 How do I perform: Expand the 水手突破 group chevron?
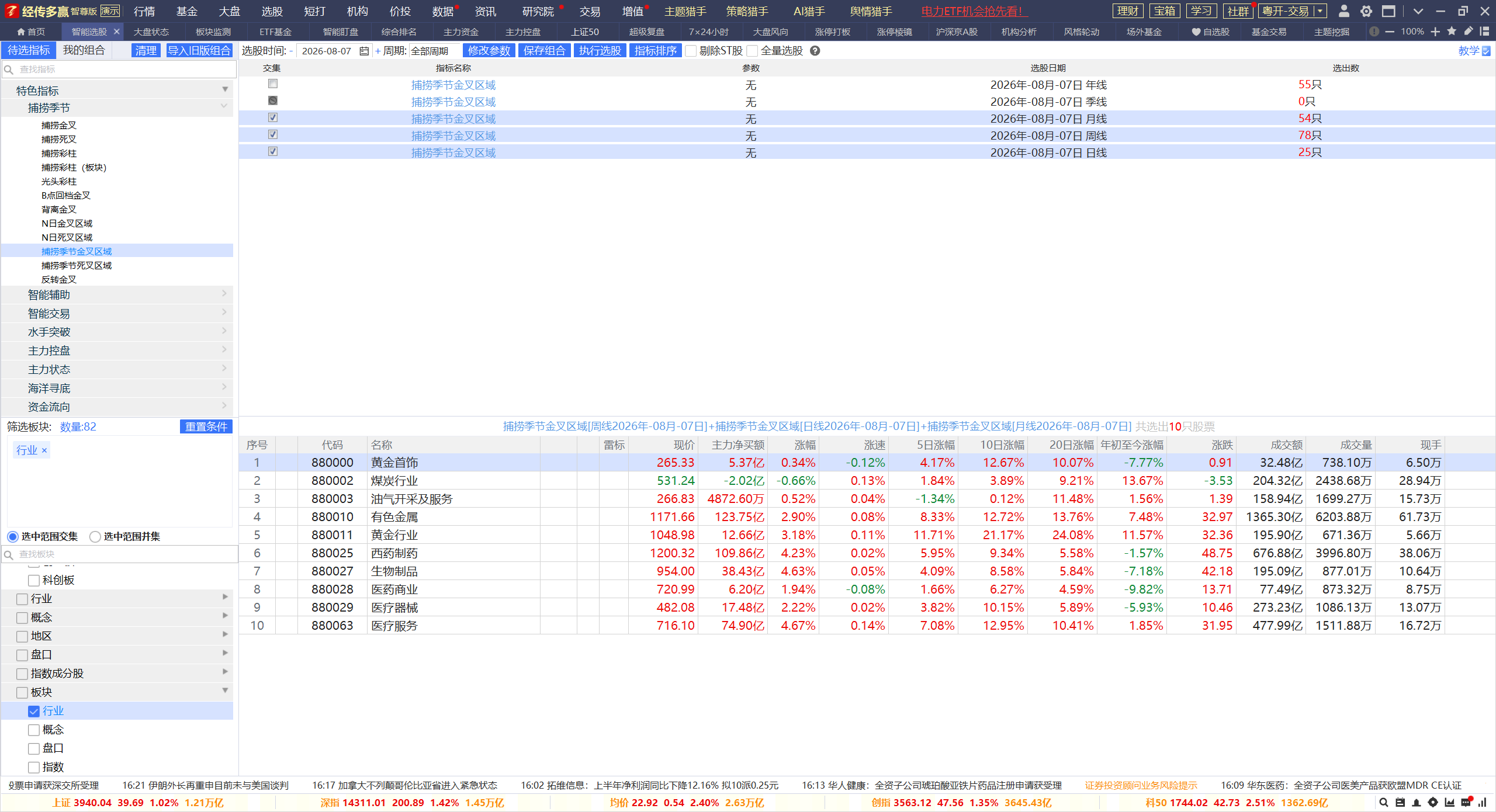(x=224, y=331)
